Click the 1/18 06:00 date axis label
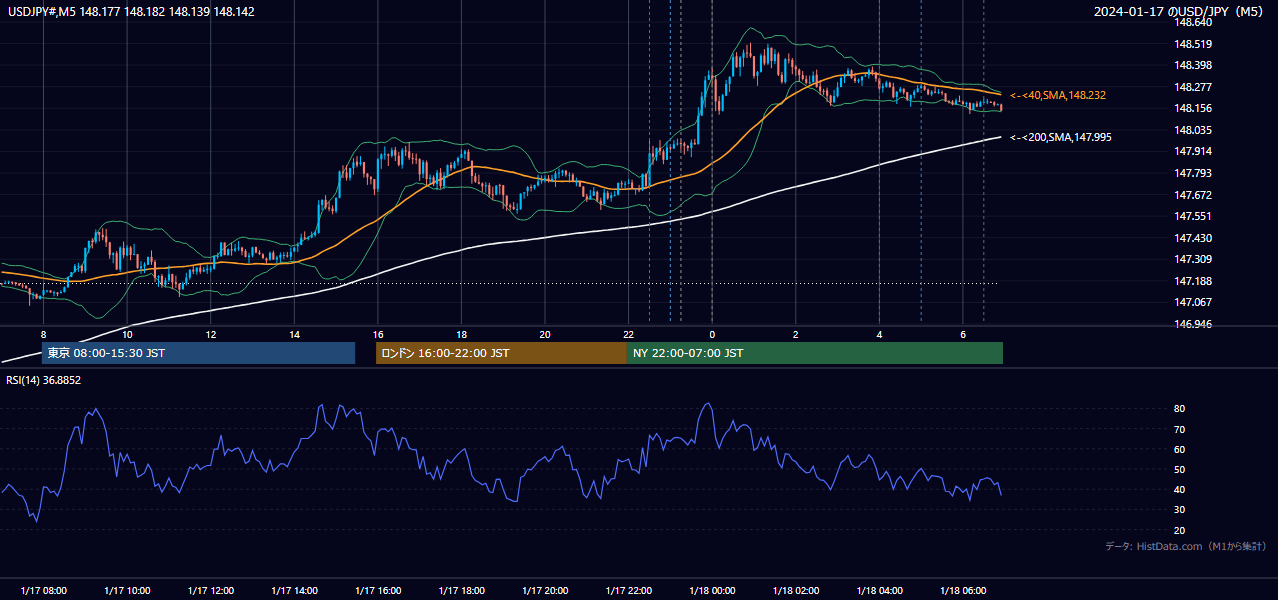The image size is (1278, 600). coord(962,591)
